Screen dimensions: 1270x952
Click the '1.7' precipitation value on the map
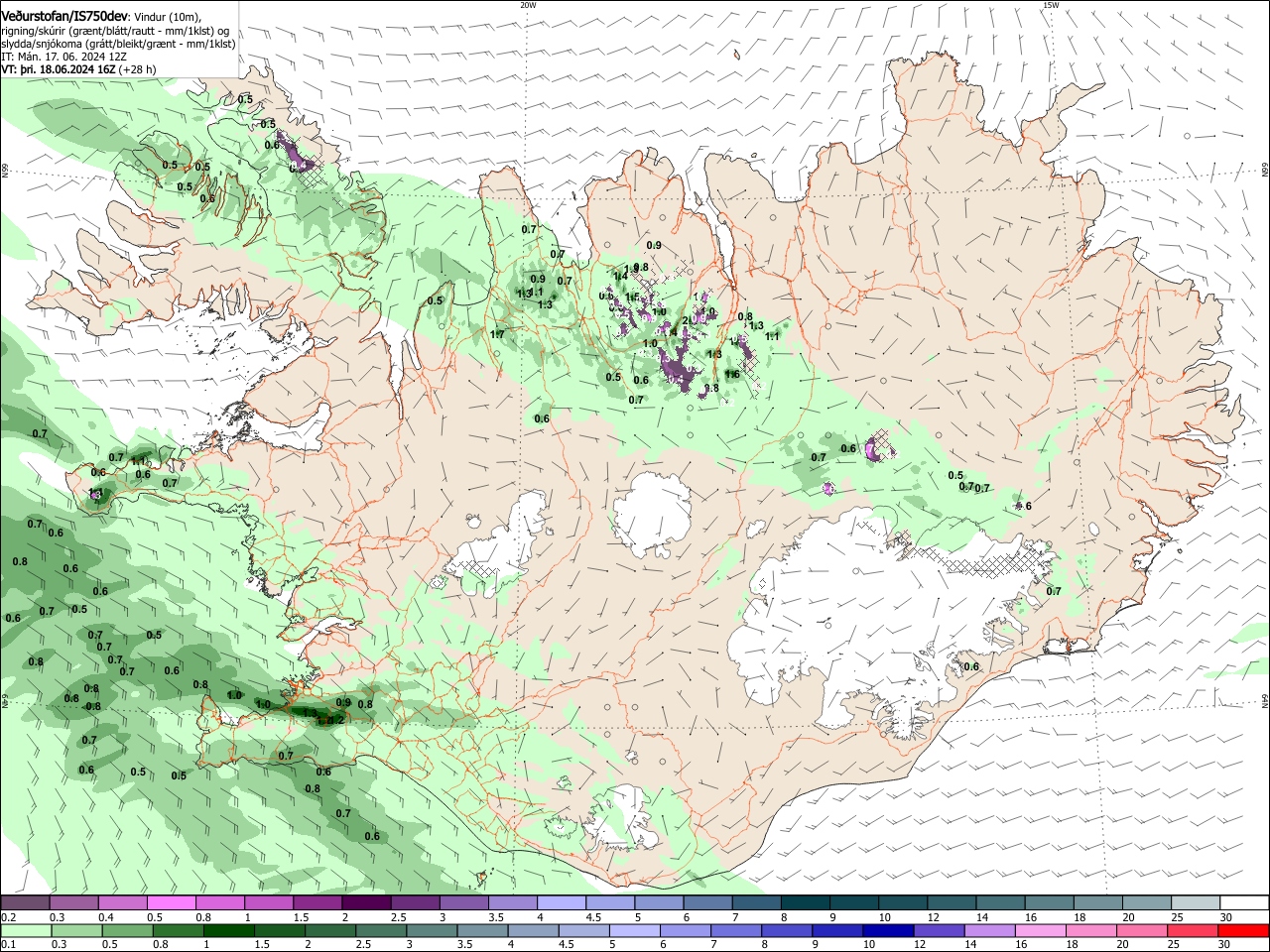pos(497,334)
